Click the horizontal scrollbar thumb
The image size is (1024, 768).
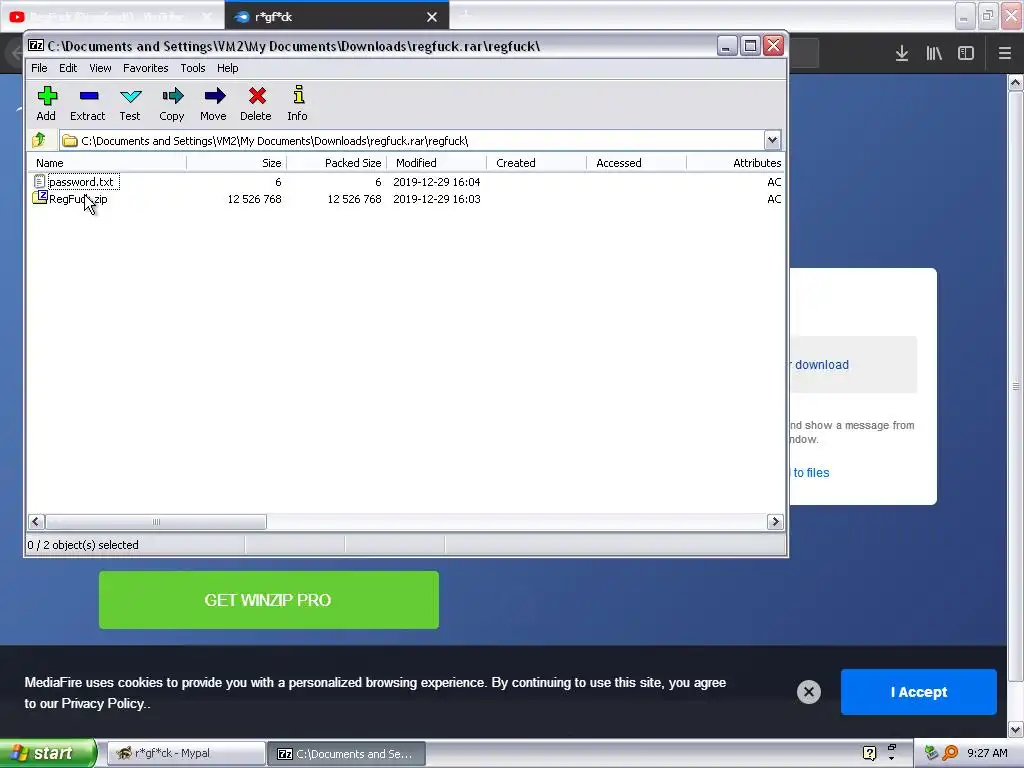pyautogui.click(x=155, y=521)
